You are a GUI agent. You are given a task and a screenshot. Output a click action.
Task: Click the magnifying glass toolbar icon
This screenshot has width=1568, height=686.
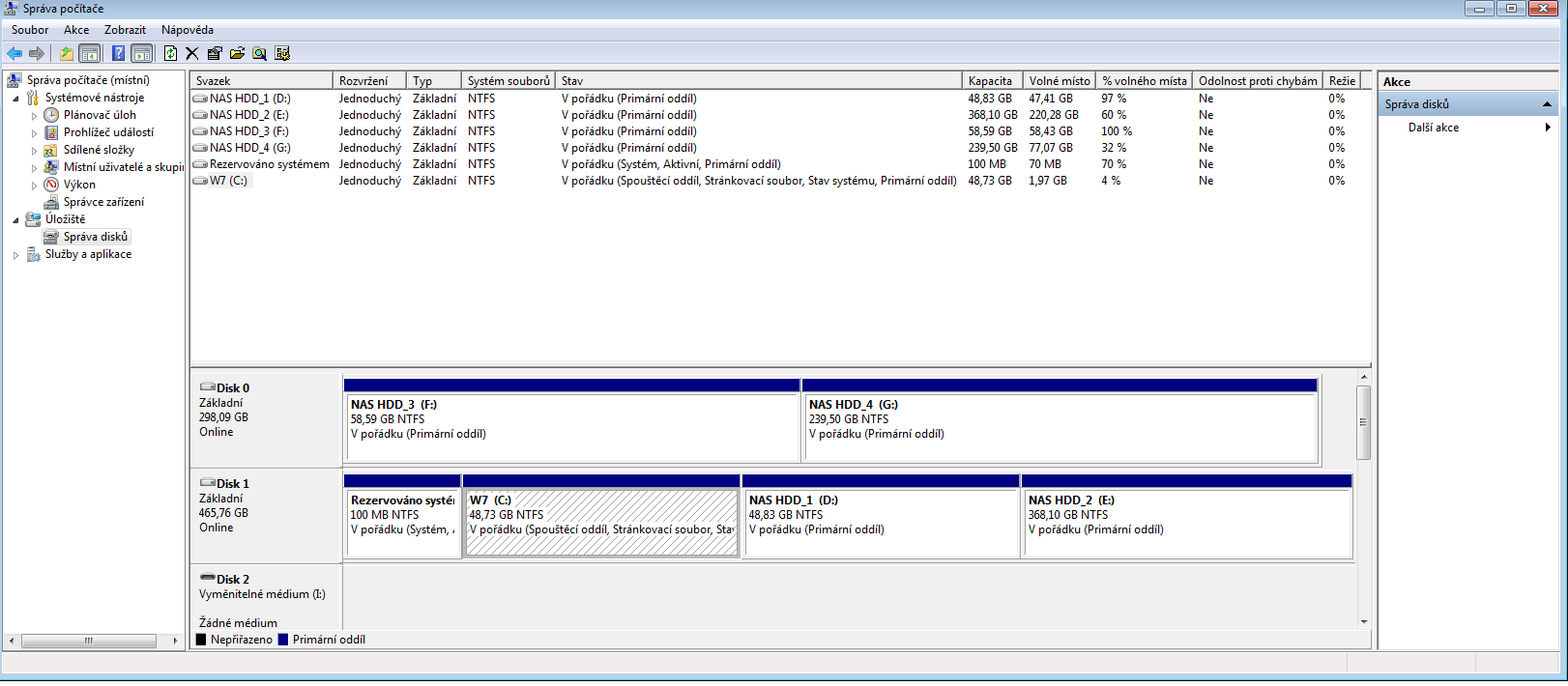tap(259, 54)
